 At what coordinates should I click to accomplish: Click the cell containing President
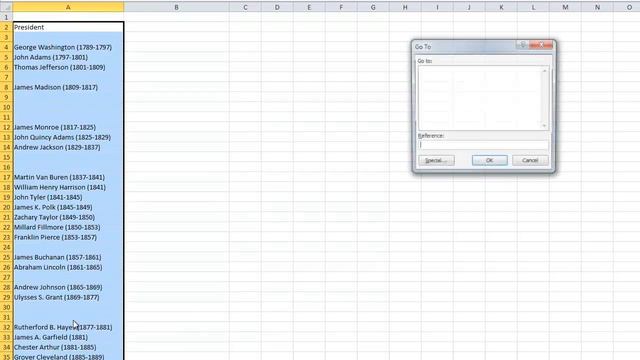[68, 27]
